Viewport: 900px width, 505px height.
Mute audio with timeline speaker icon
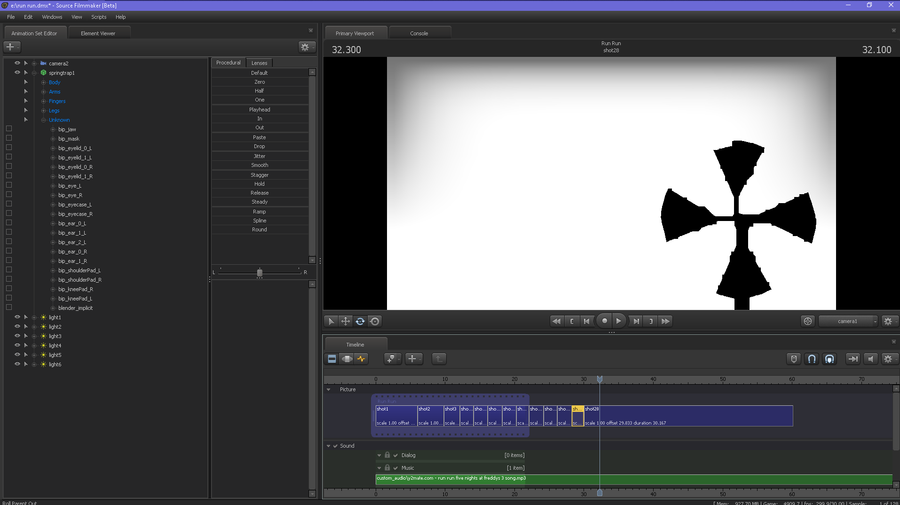(x=871, y=359)
